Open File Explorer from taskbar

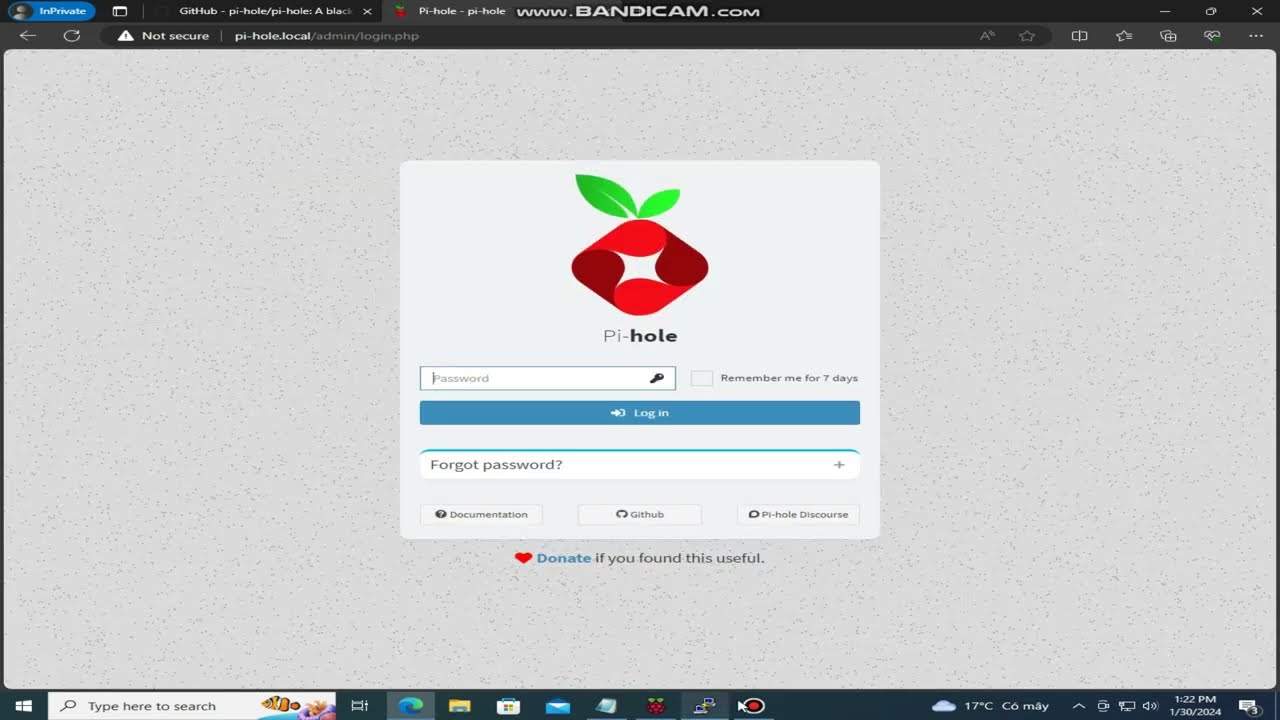[x=460, y=706]
